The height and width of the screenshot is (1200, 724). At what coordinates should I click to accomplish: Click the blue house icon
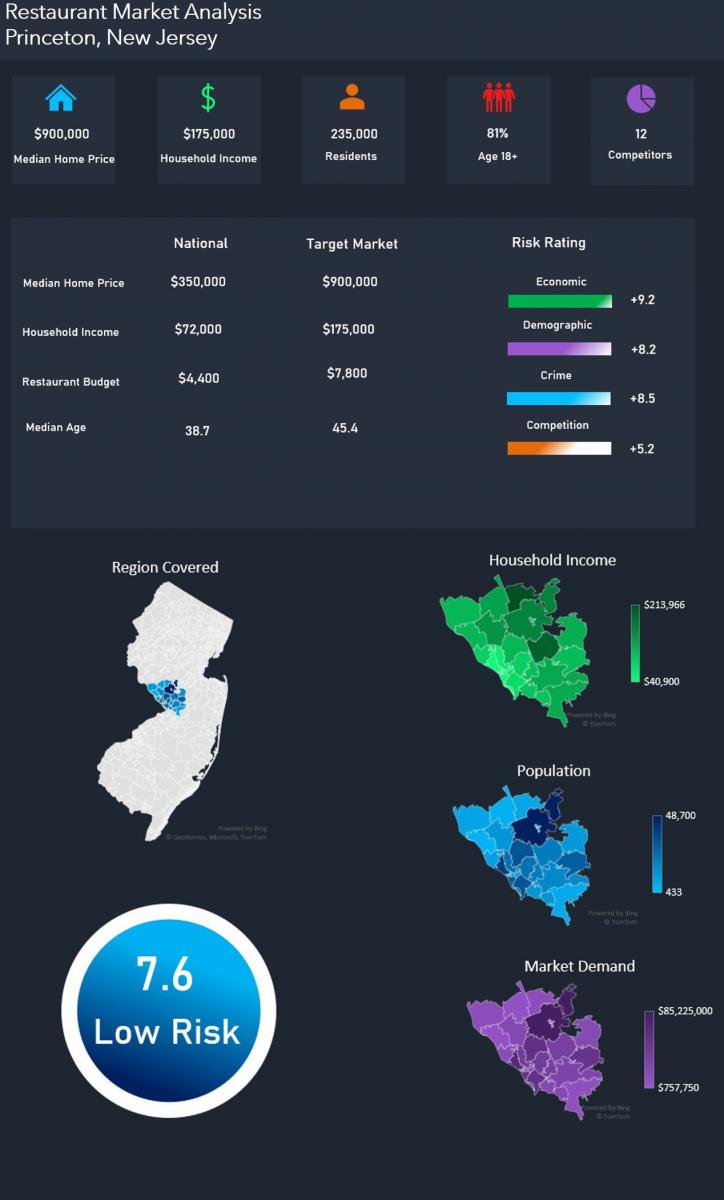[61, 98]
